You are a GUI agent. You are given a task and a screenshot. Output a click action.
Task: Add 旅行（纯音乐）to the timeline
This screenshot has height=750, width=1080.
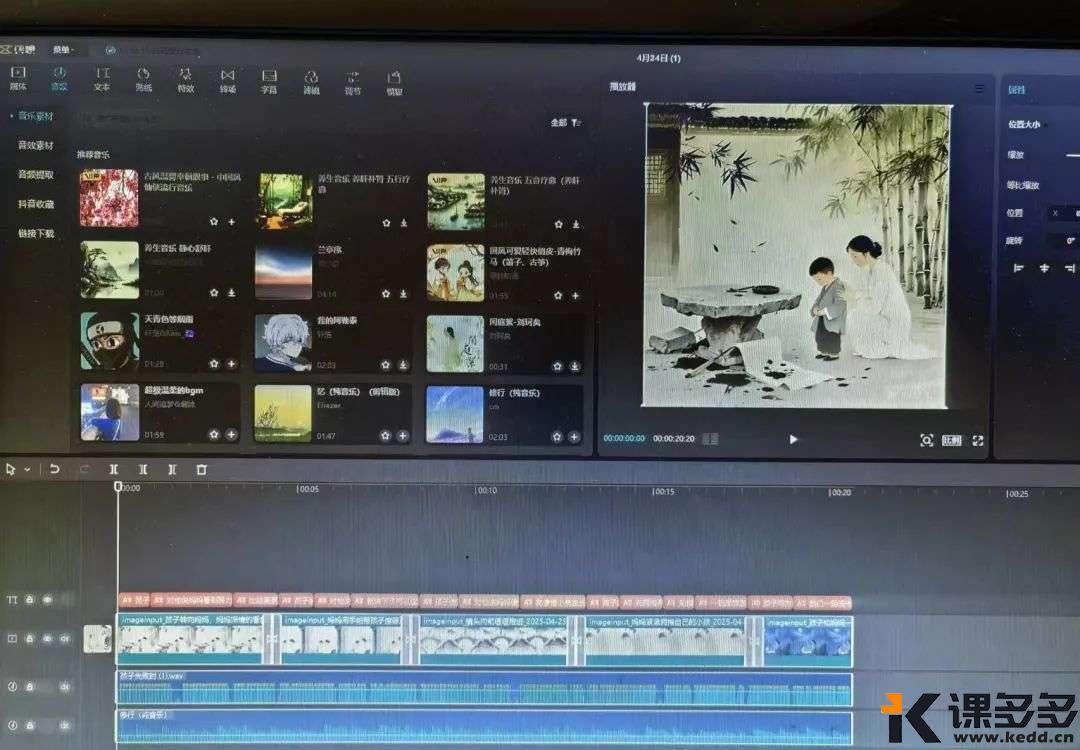574,437
